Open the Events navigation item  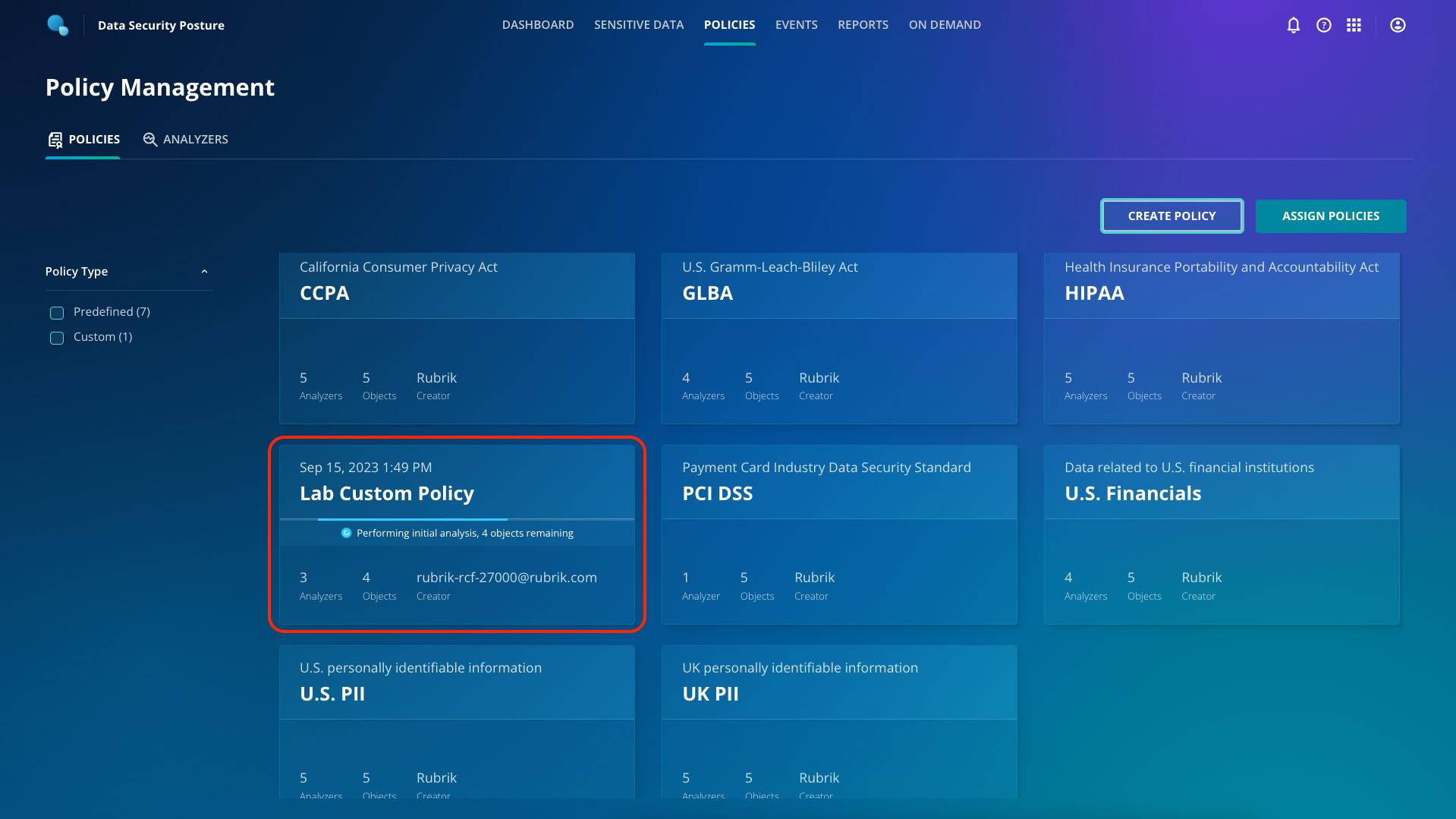796,25
